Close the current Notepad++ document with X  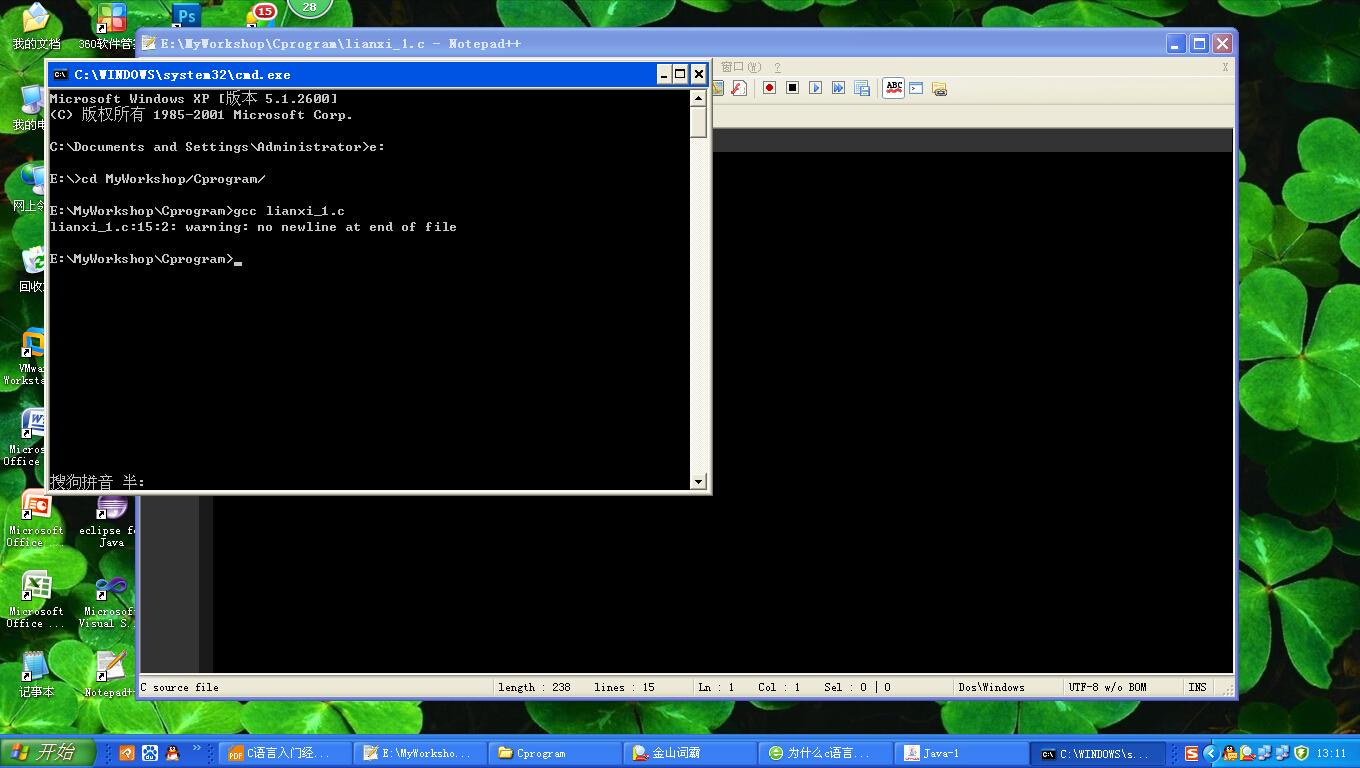coord(1225,67)
